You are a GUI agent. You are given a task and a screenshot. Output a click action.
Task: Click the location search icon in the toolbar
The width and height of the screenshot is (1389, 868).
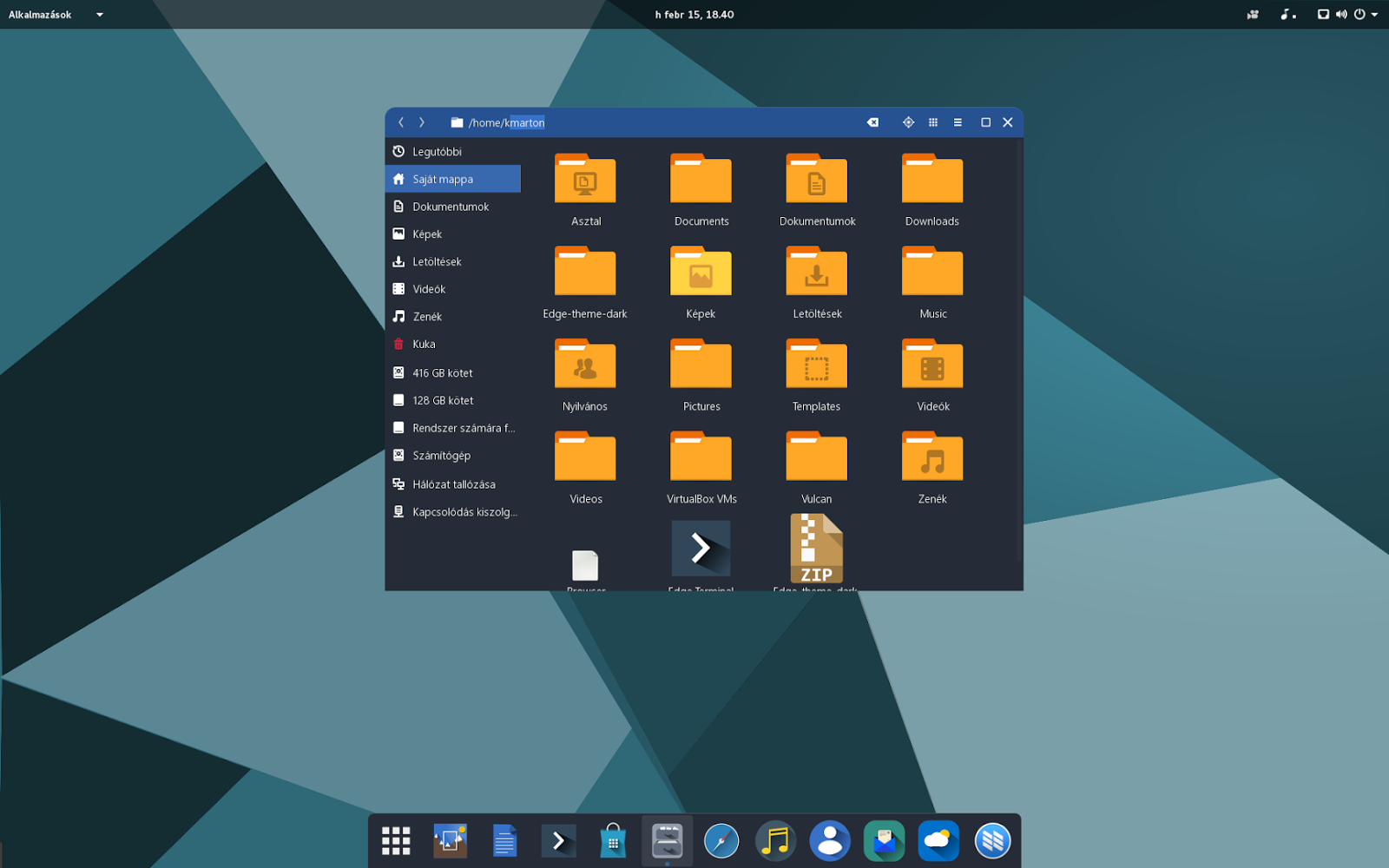pos(908,122)
